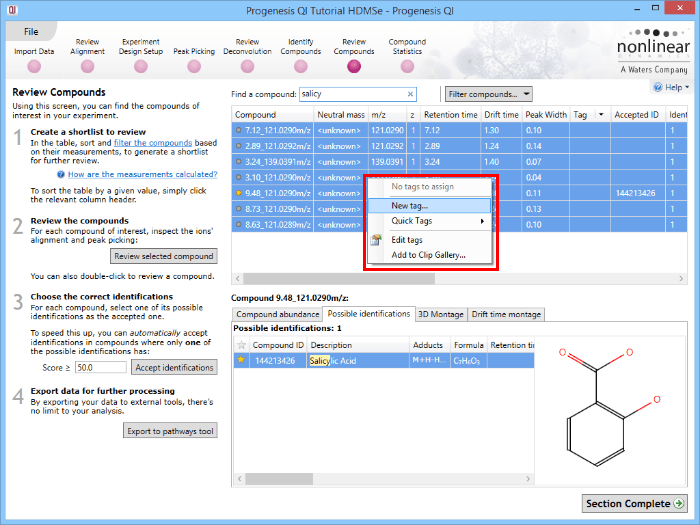Select compound row 2.89_121.0292m/z
Viewport: 700px width, 525px height.
(x=459, y=146)
